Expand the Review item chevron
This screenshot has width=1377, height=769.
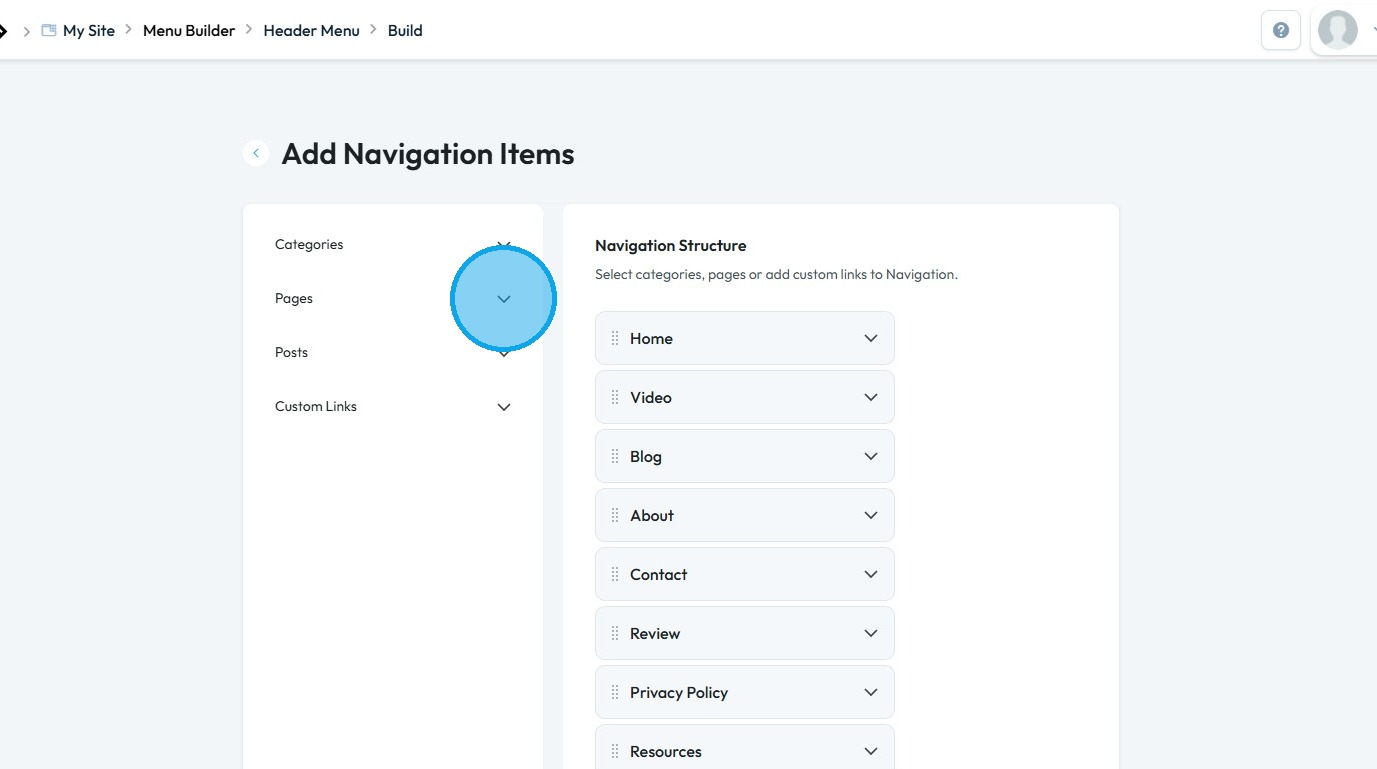tap(871, 634)
